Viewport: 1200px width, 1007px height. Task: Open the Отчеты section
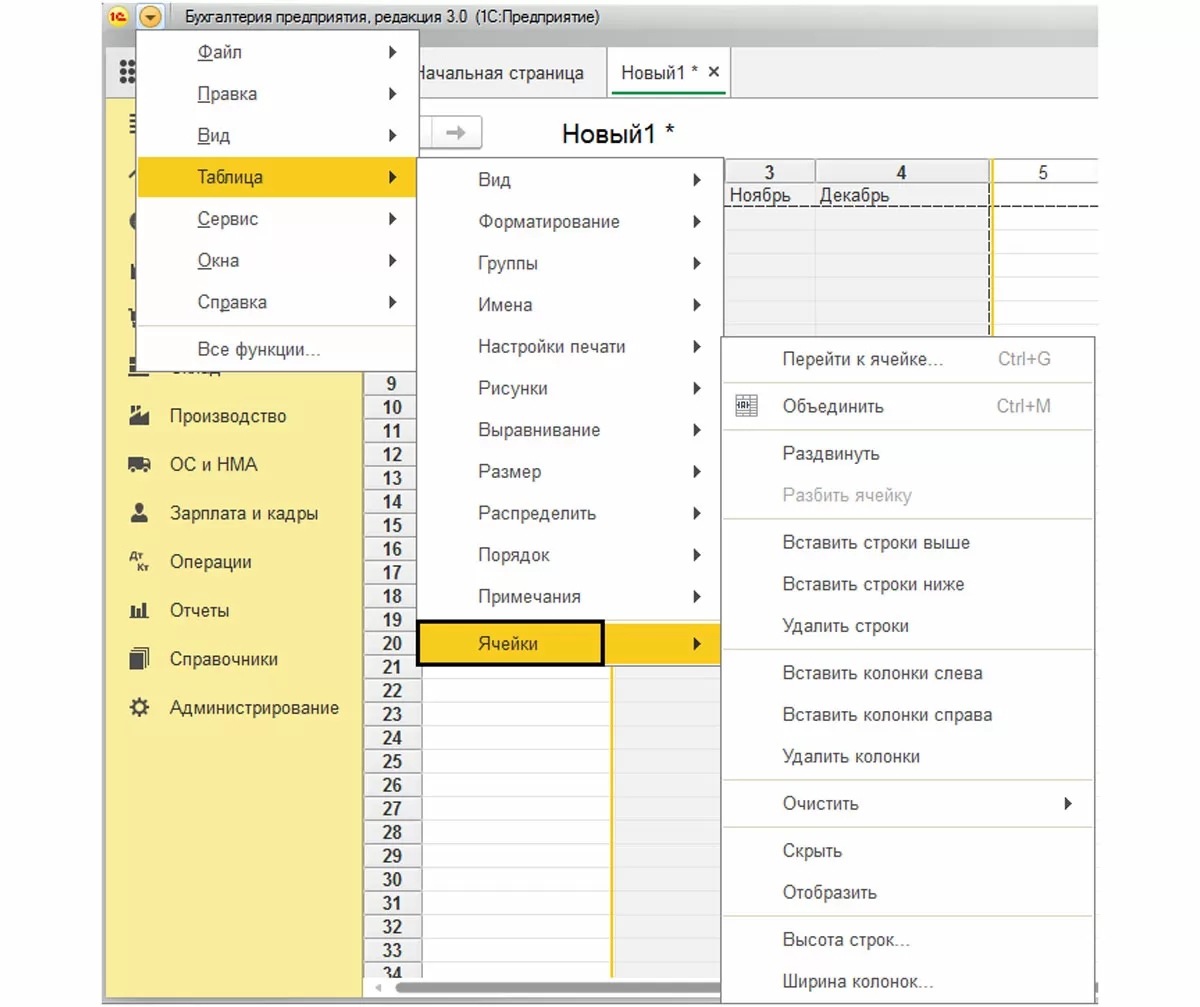[x=200, y=610]
